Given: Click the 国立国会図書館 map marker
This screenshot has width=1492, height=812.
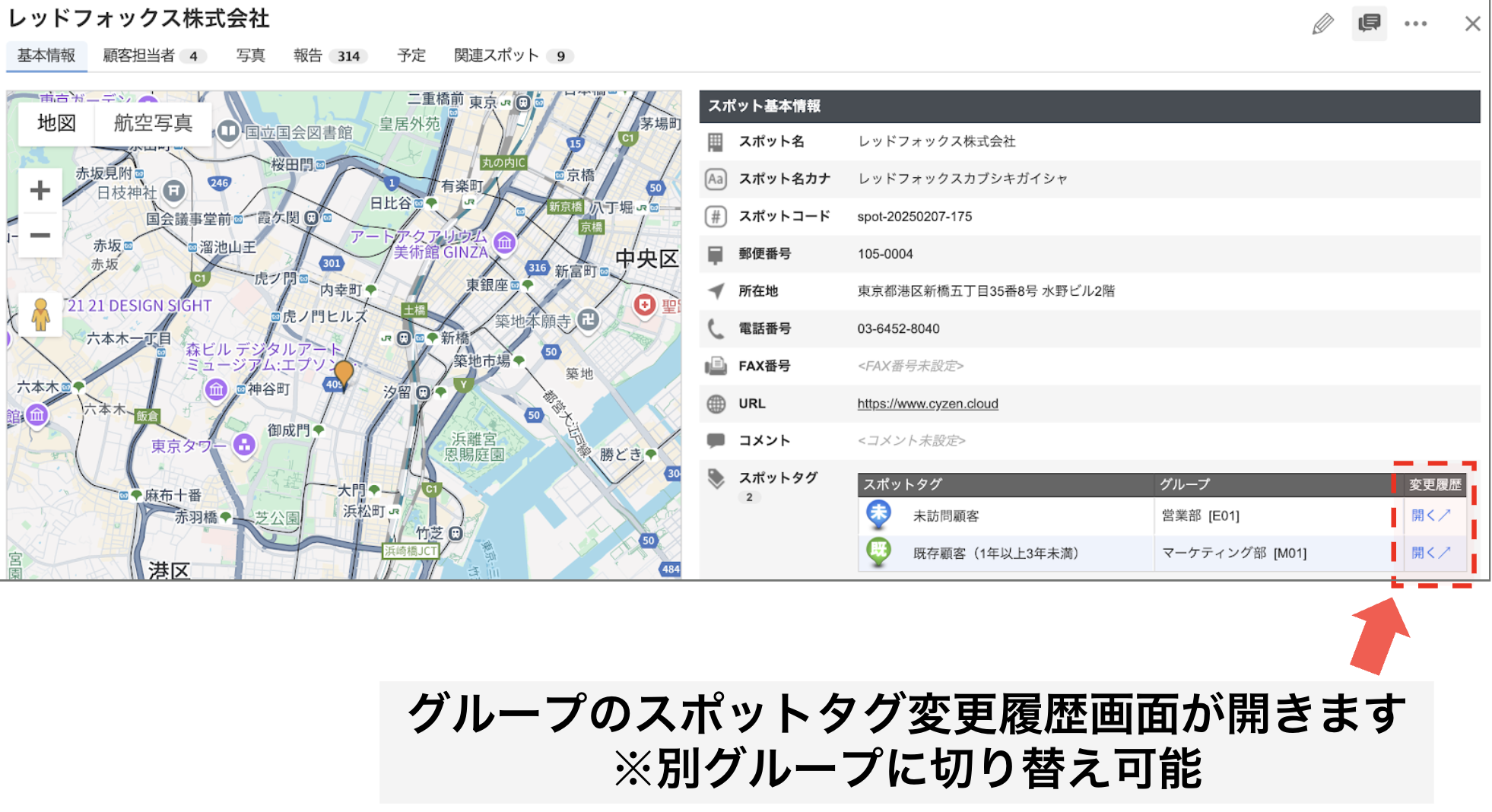Looking at the screenshot, I should [227, 131].
